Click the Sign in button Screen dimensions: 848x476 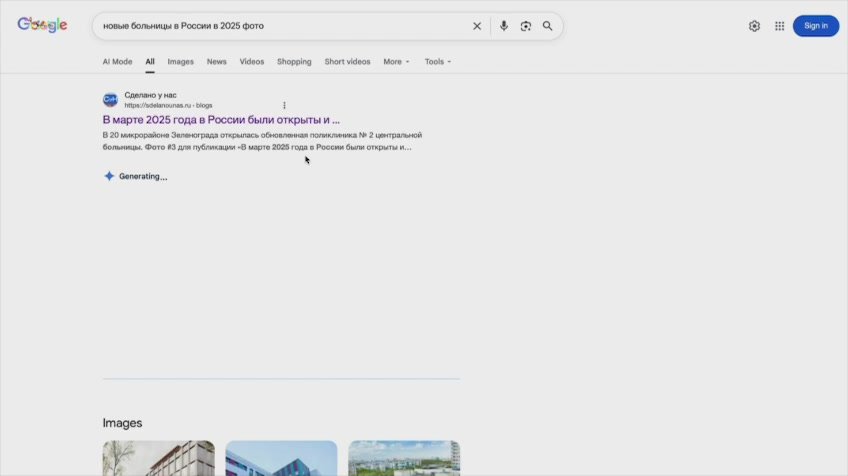click(815, 26)
